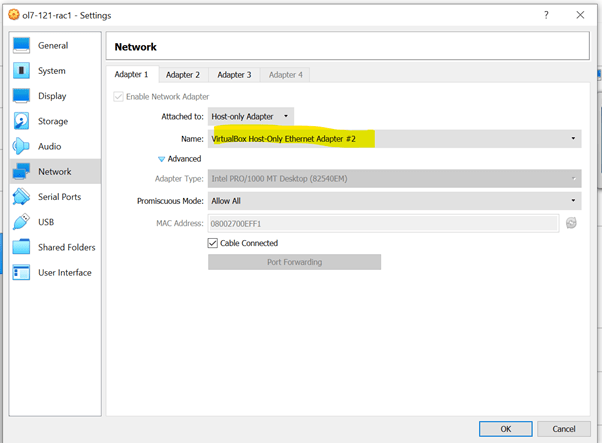Switch to Adapter 3 tab
The height and width of the screenshot is (443, 602).
click(234, 75)
